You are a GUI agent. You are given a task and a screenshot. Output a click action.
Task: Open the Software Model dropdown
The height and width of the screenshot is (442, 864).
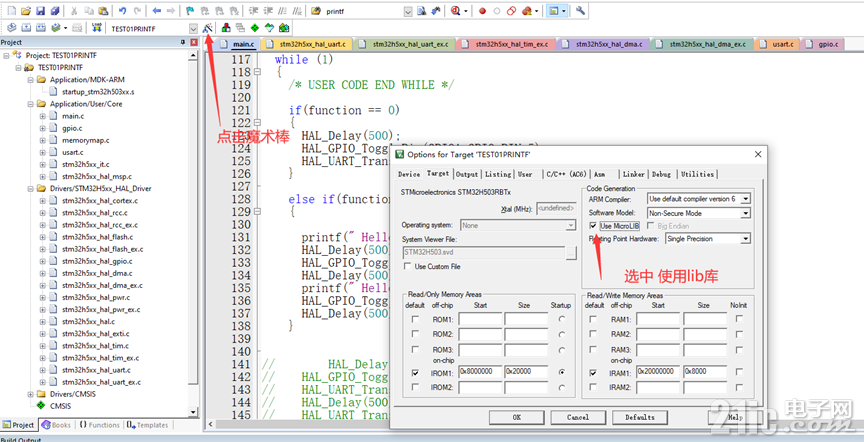[746, 213]
